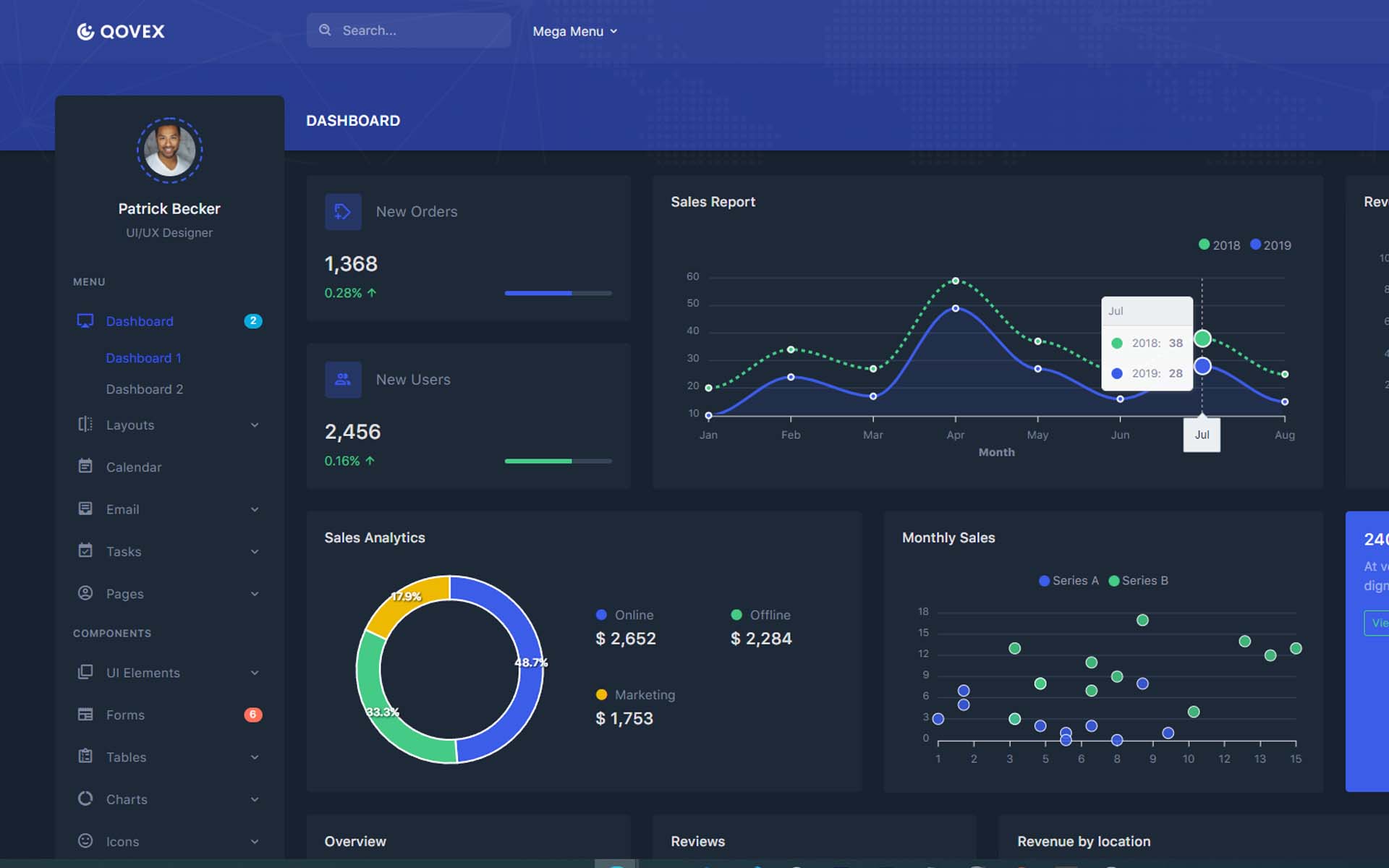The image size is (1389, 868).
Task: Click the Forms sidebar icon
Action: click(85, 715)
